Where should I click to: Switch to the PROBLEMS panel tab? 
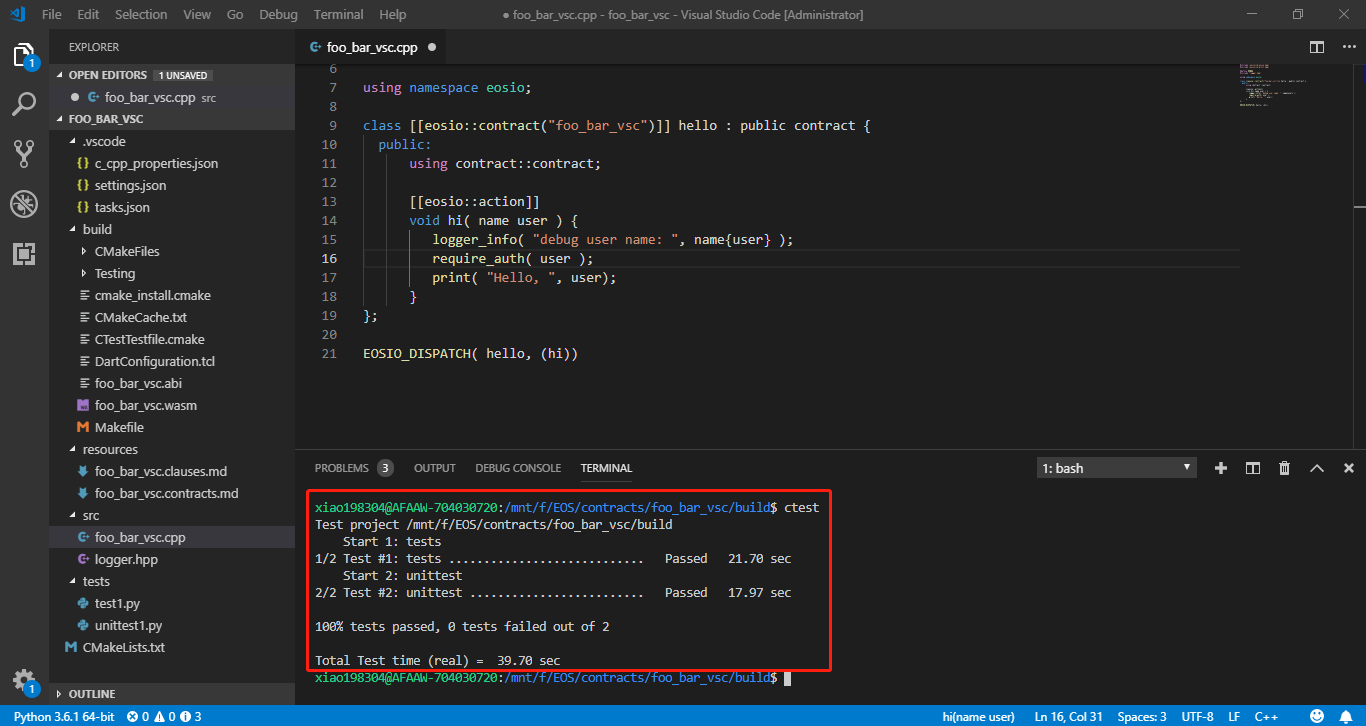tap(353, 468)
